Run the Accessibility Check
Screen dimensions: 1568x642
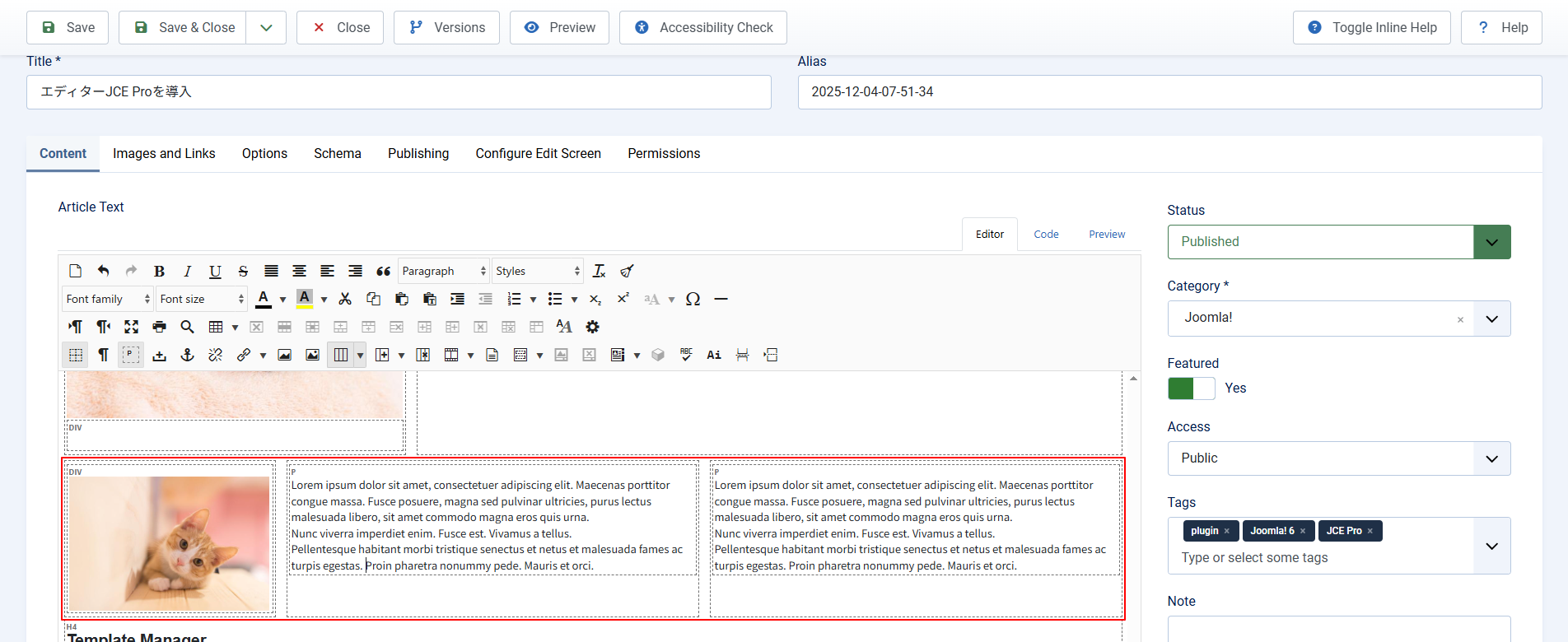pyautogui.click(x=703, y=28)
